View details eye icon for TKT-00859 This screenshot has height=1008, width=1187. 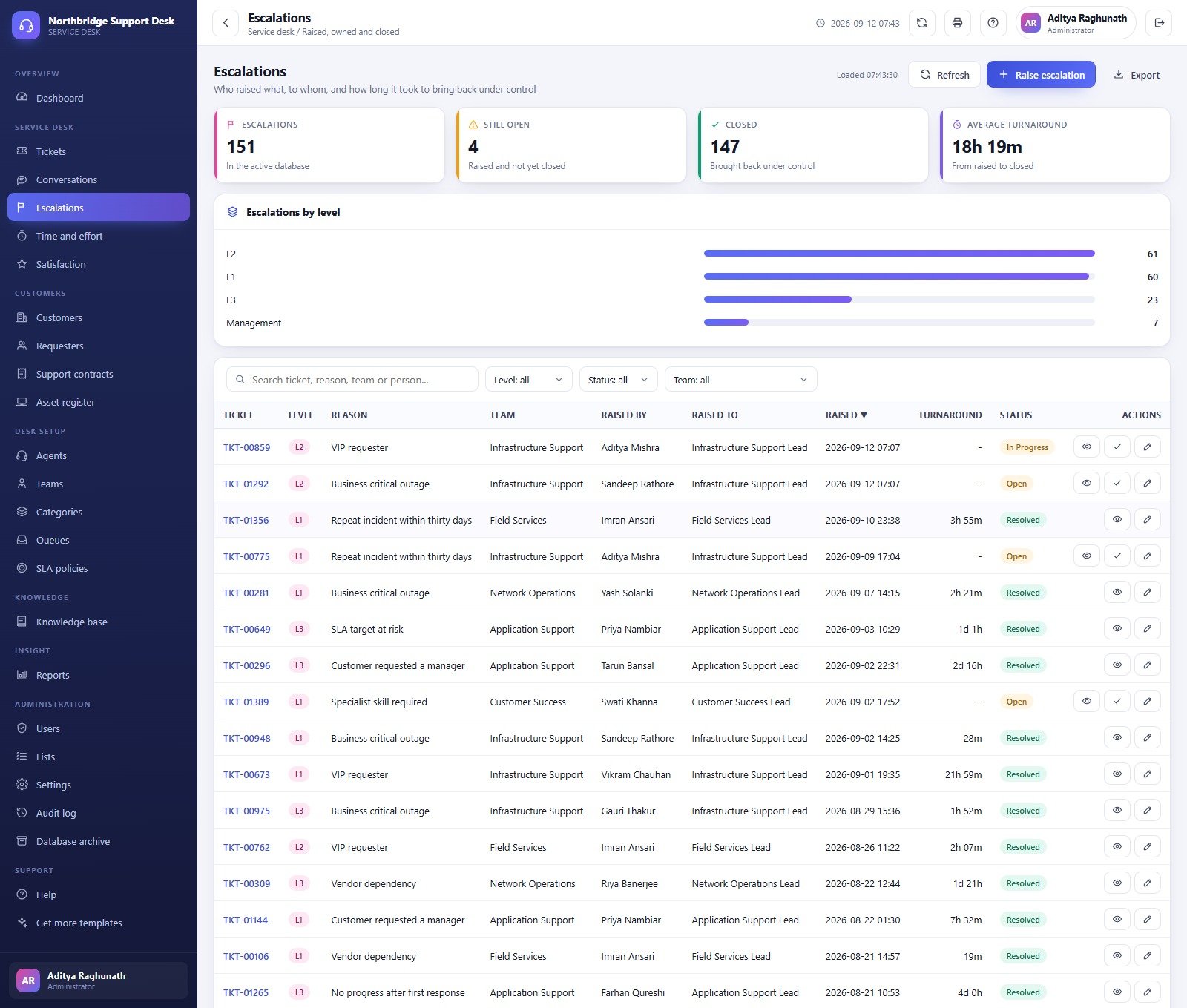click(1086, 447)
